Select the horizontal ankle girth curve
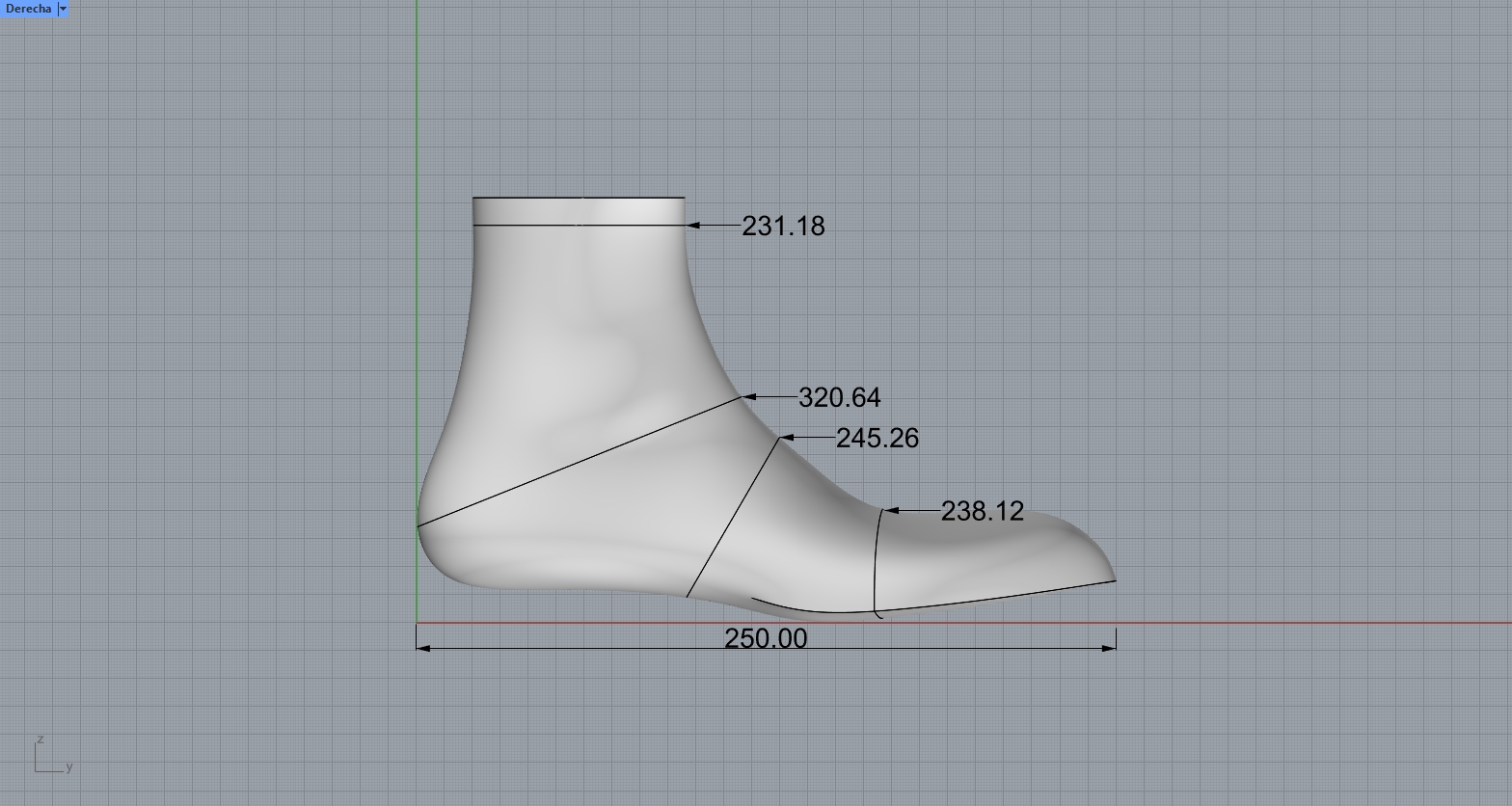 (x=579, y=225)
